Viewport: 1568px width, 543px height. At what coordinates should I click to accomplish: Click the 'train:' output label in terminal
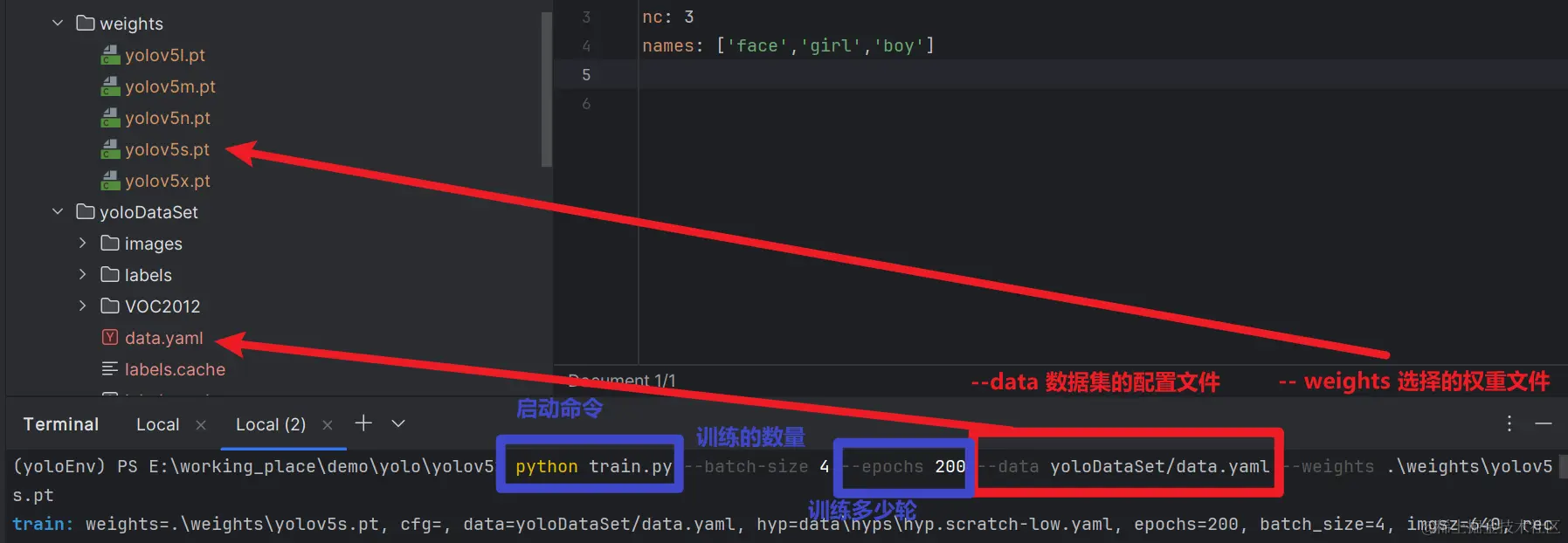pos(44,524)
